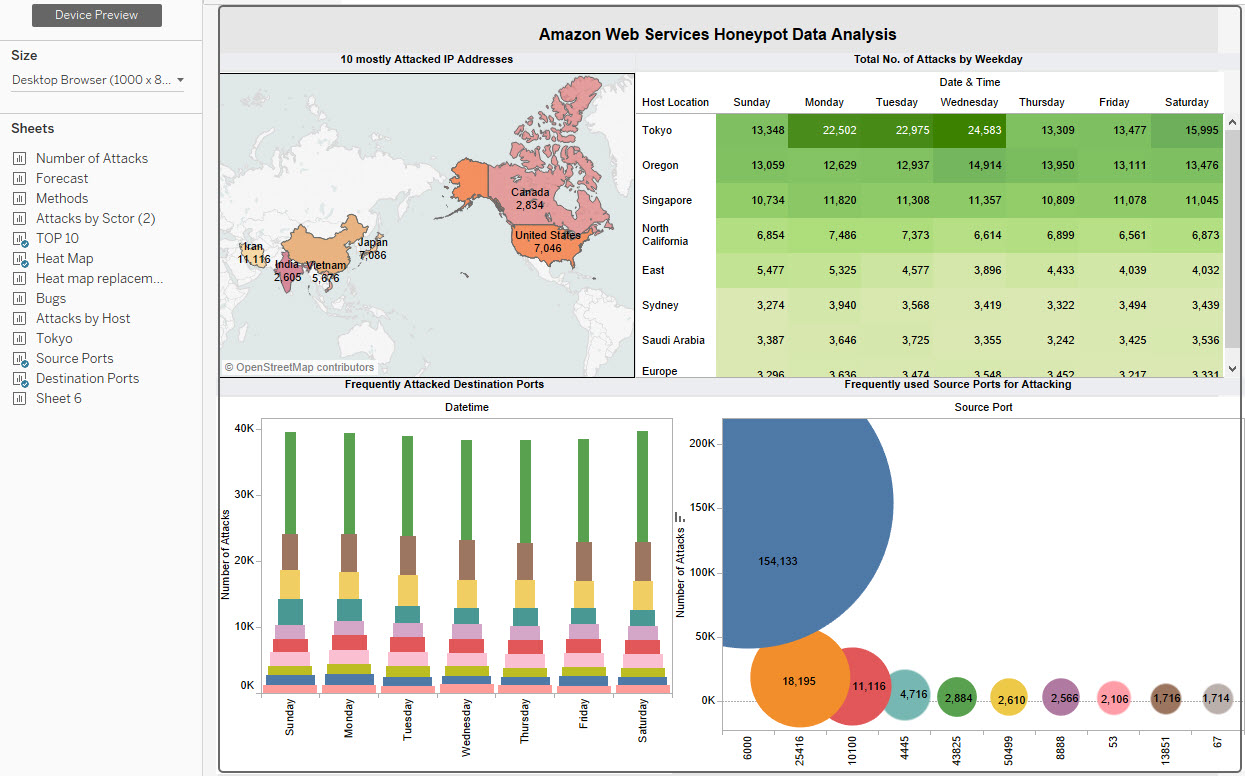Select the 5,477 cell in East row

(752, 270)
